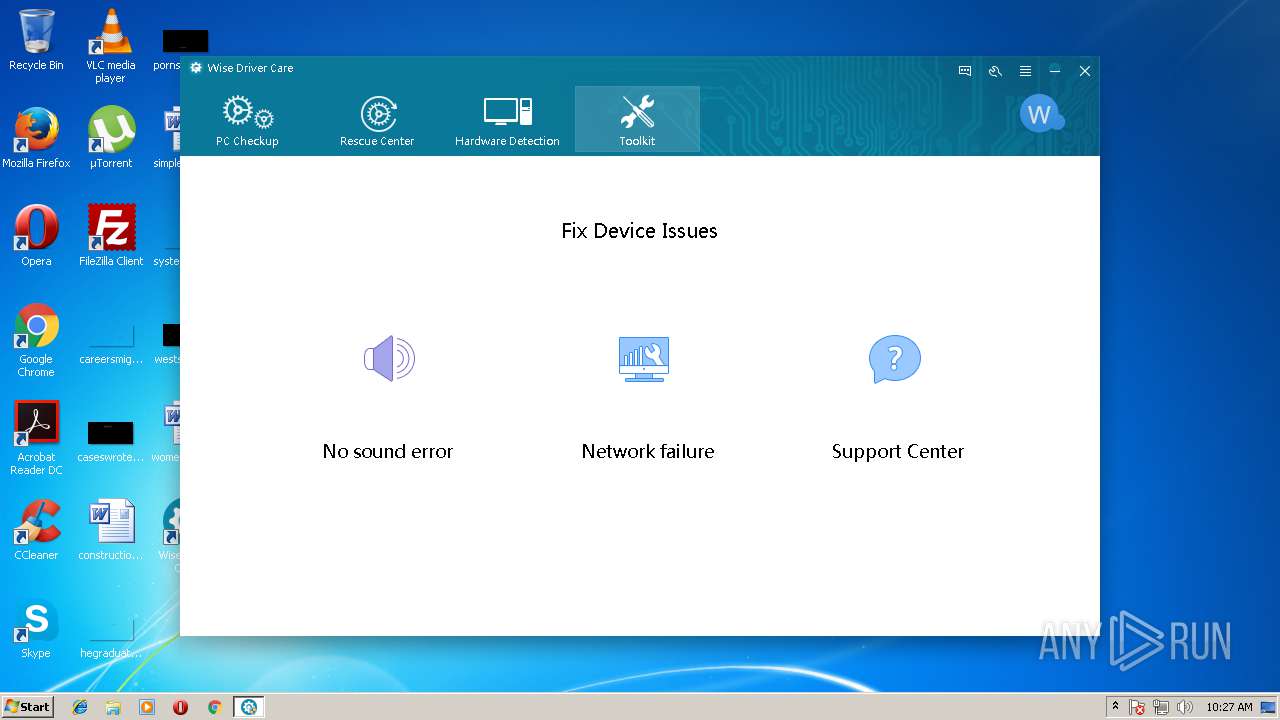
Task: Open Acrobat Reader DC desktop shortcut
Action: coord(36,438)
